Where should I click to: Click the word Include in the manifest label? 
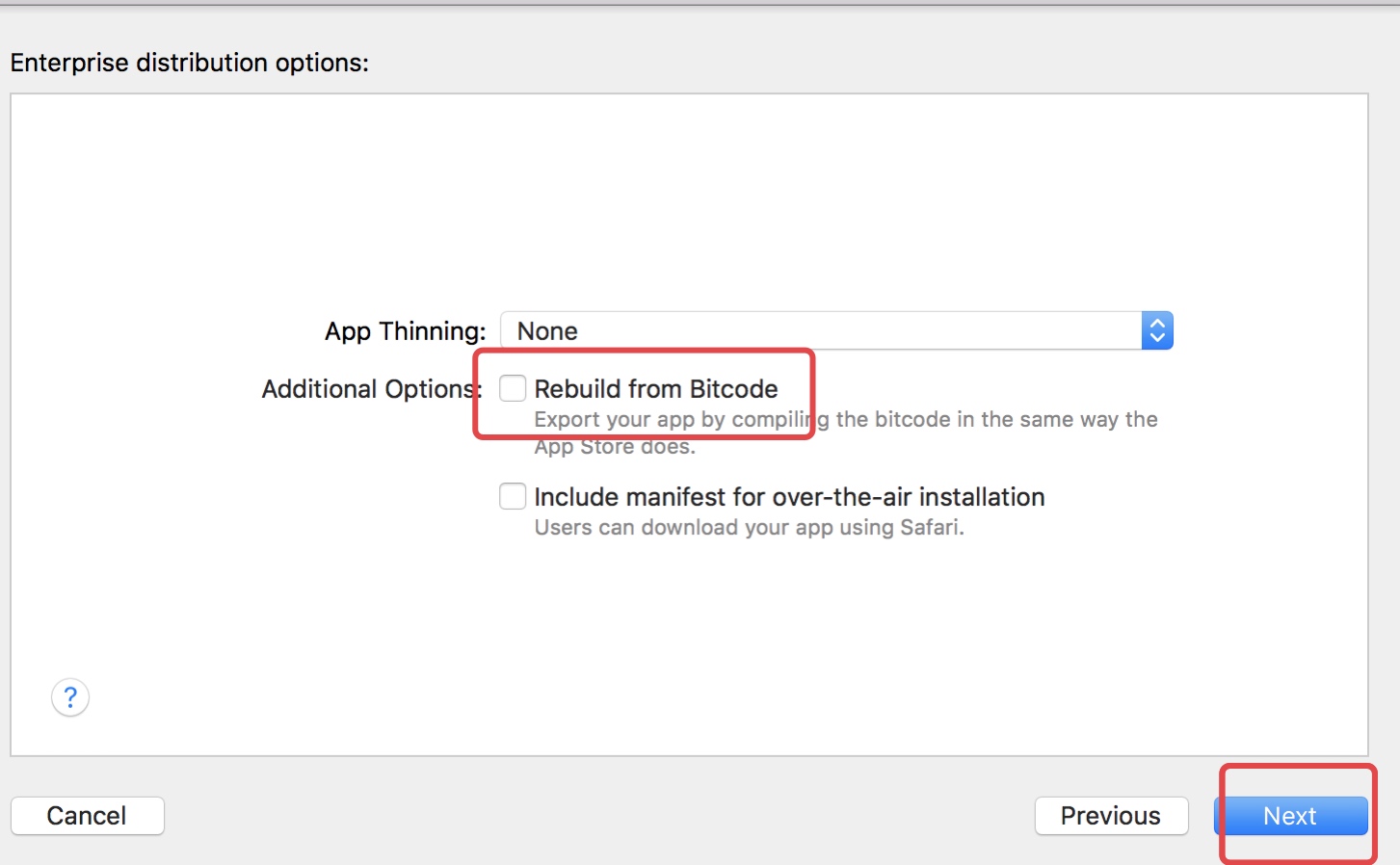click(x=576, y=497)
